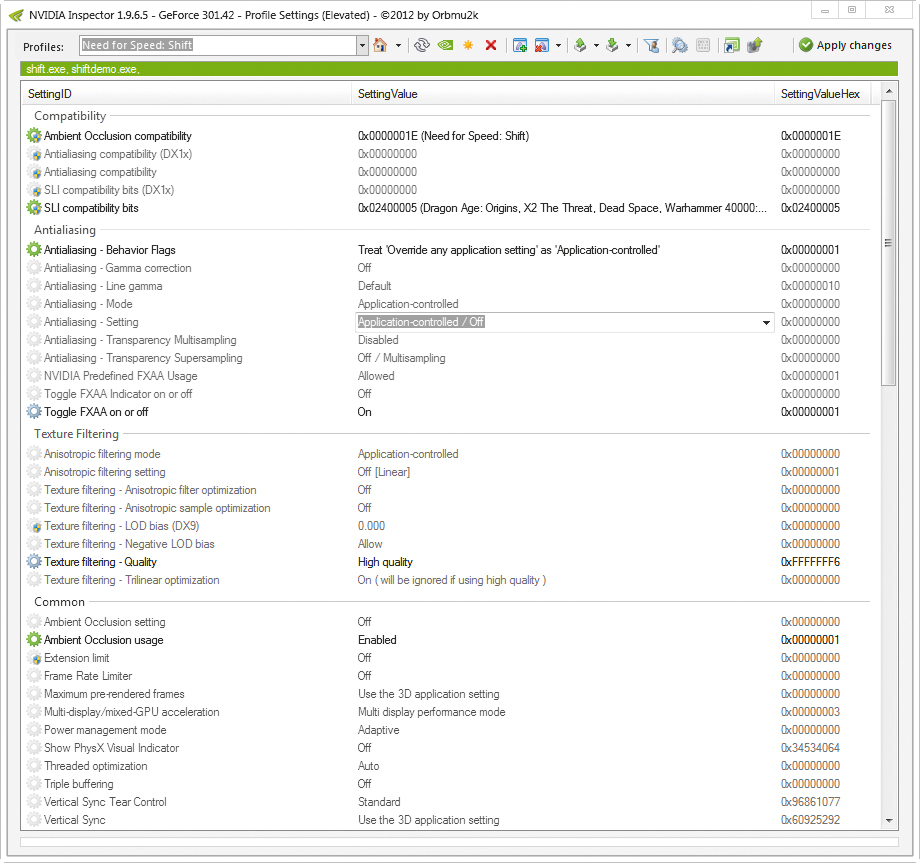Select the Texture filtering - Quality row
The height and width of the screenshot is (863, 920).
pyautogui.click(x=100, y=562)
